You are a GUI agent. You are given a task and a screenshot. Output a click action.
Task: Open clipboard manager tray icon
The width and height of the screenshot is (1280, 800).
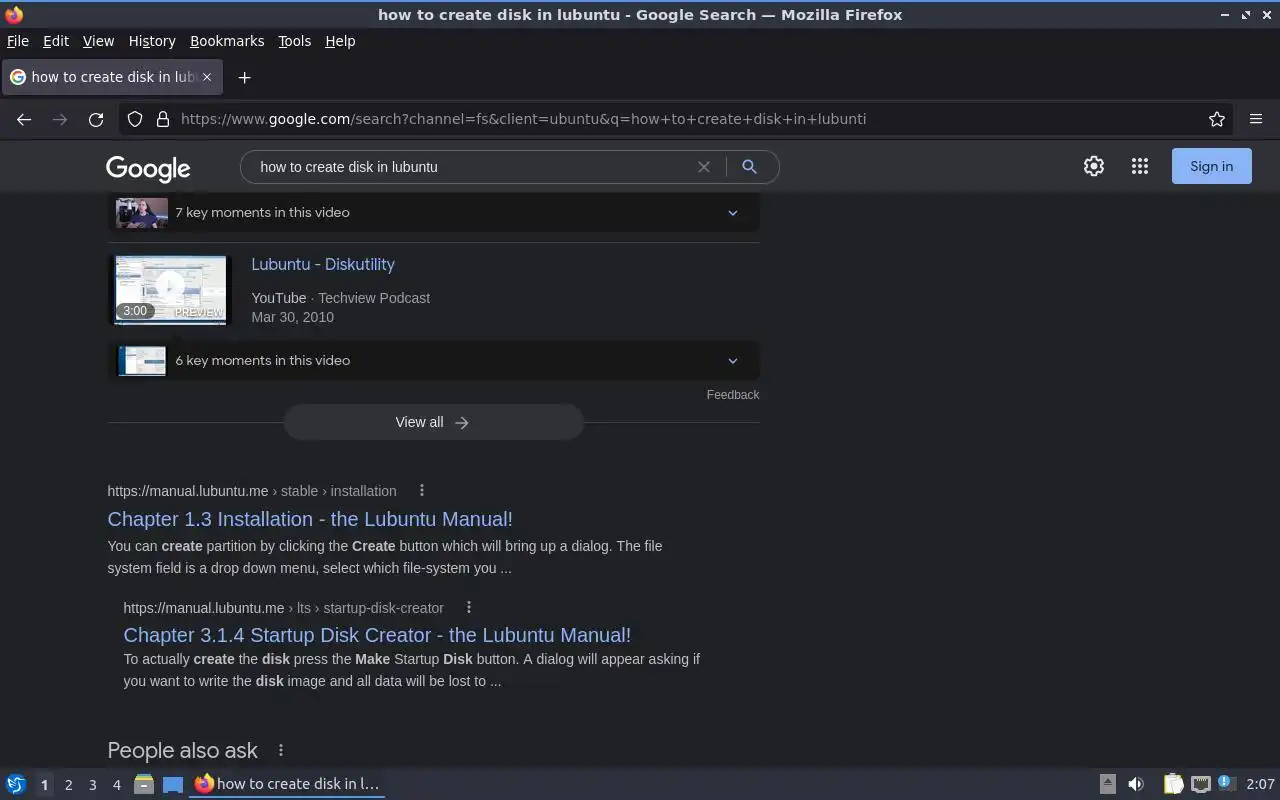[x=1173, y=784]
